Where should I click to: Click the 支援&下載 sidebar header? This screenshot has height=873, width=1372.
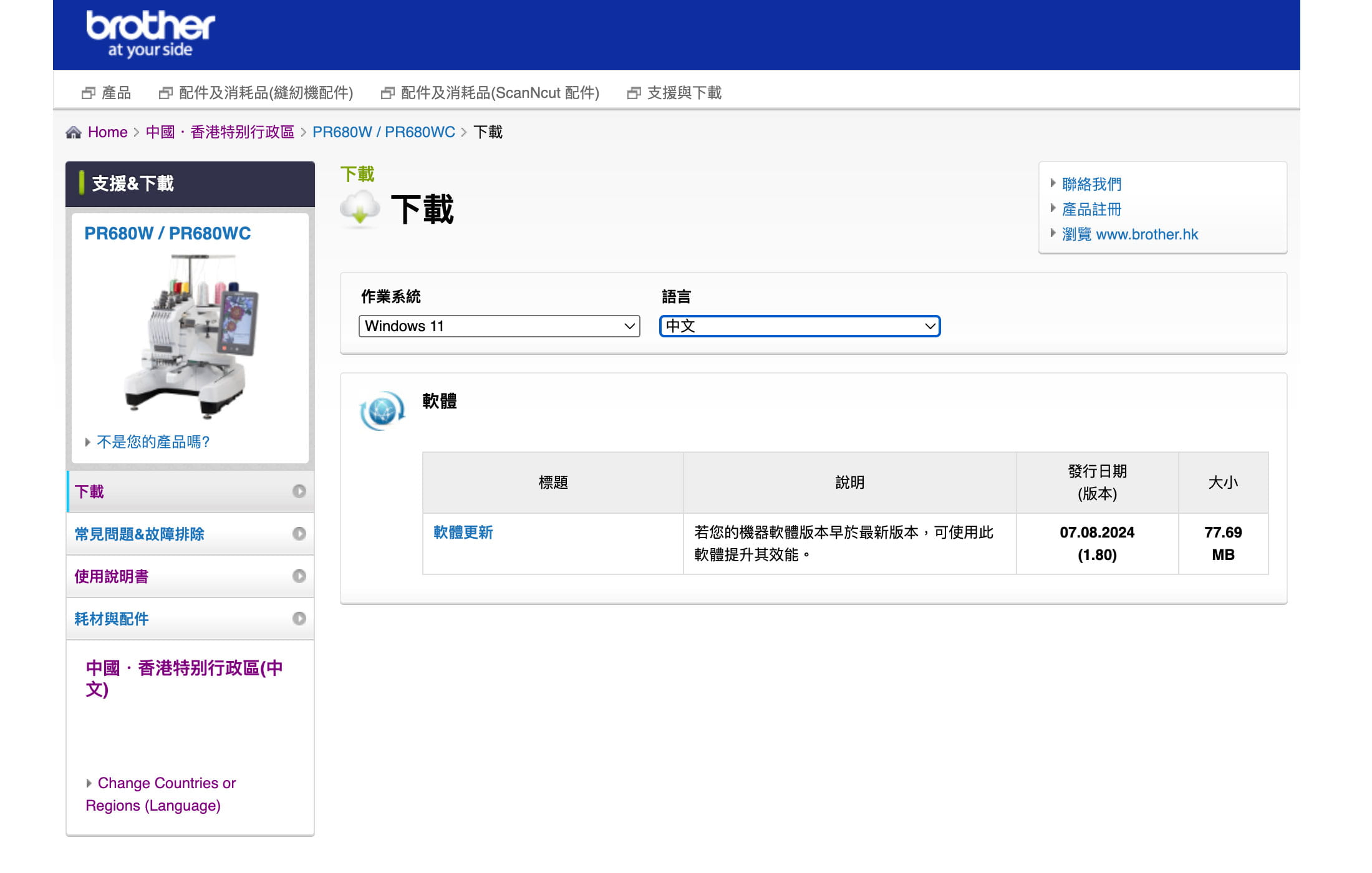190,184
